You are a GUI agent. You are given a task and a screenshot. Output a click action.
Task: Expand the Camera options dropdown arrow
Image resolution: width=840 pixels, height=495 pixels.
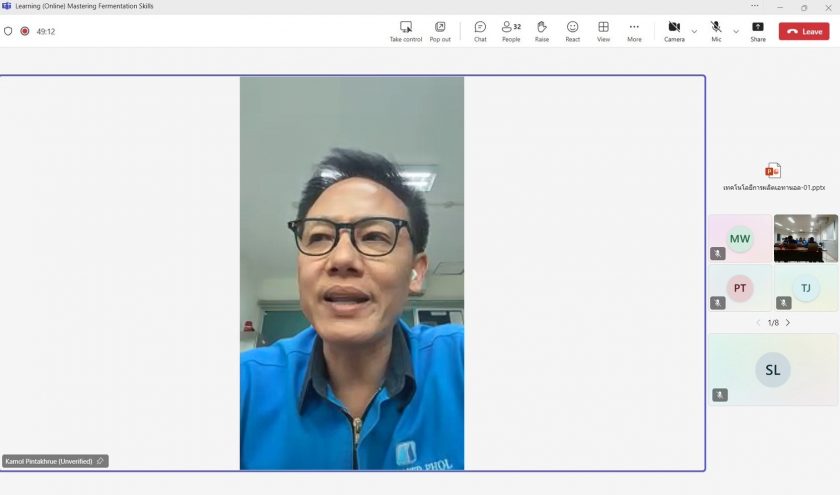[694, 31]
